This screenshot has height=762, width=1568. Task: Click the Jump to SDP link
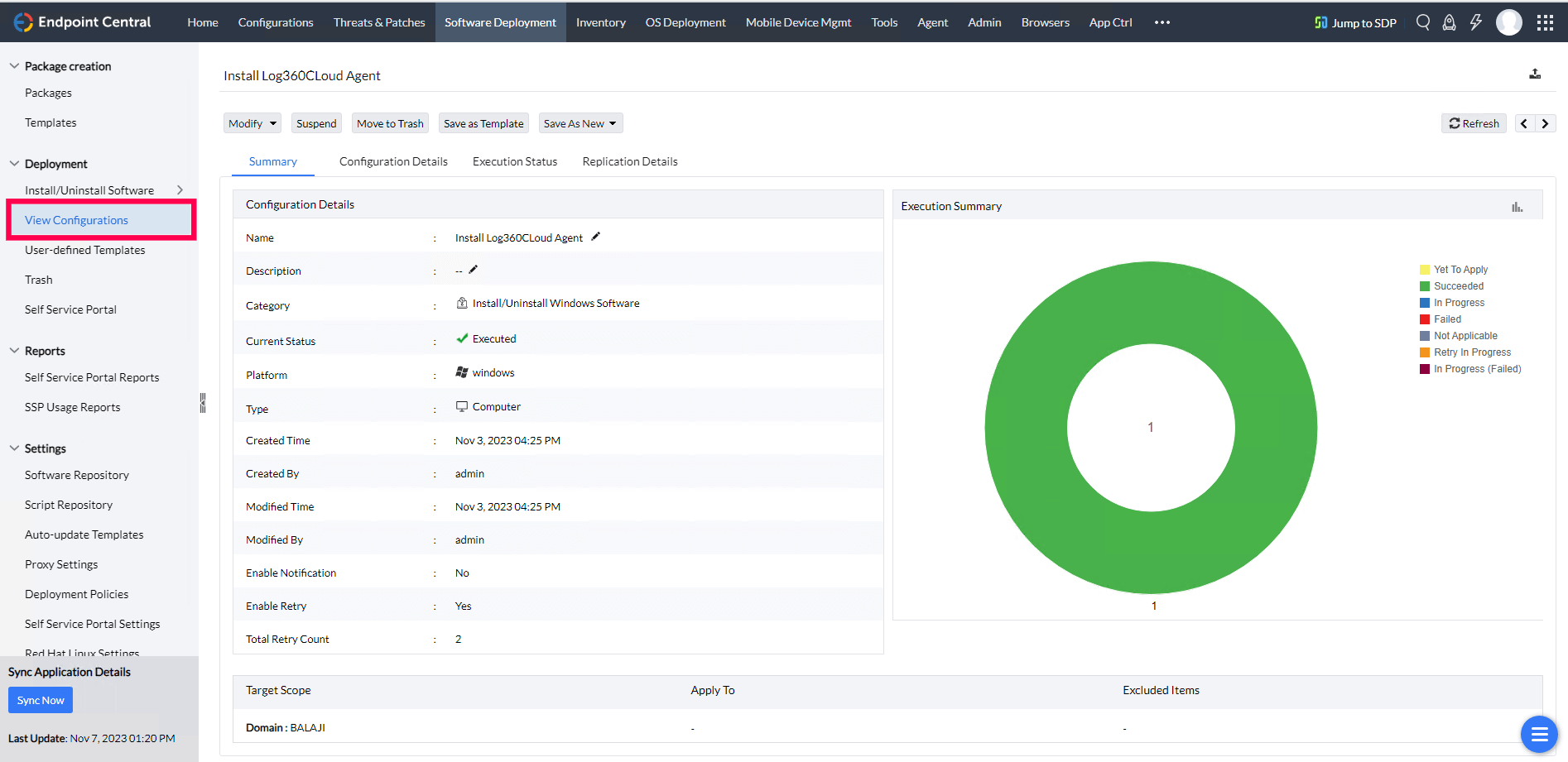(1355, 22)
